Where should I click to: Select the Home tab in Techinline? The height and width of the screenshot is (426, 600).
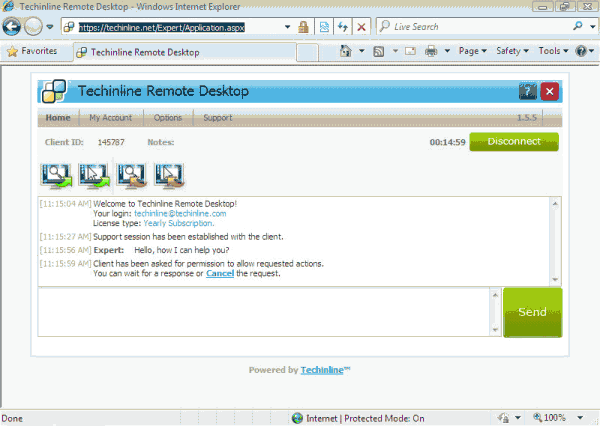58,118
